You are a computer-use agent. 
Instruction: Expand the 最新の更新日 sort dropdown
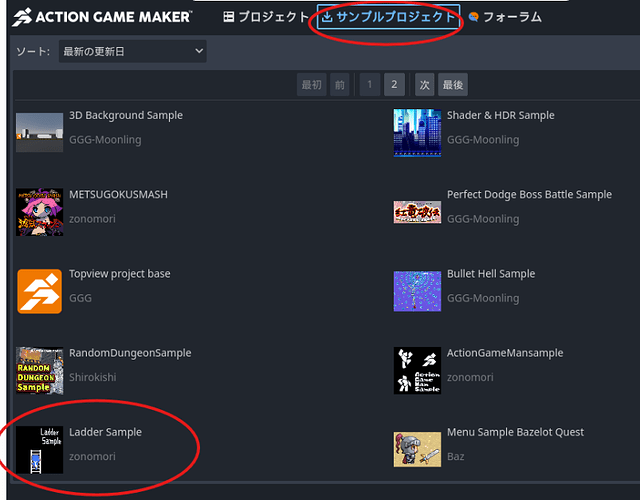click(x=133, y=51)
